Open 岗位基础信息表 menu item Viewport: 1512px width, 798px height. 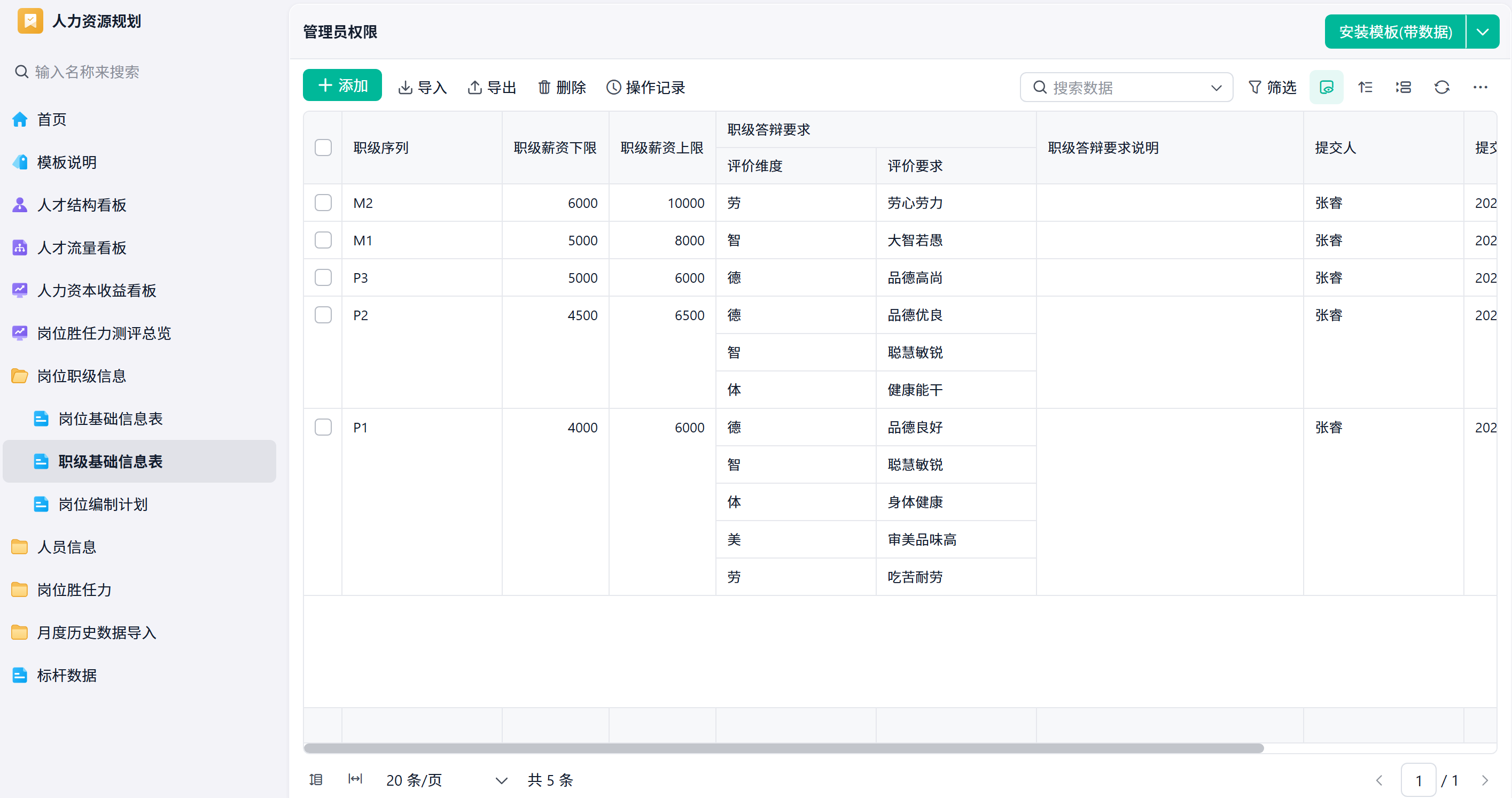pyautogui.click(x=139, y=419)
